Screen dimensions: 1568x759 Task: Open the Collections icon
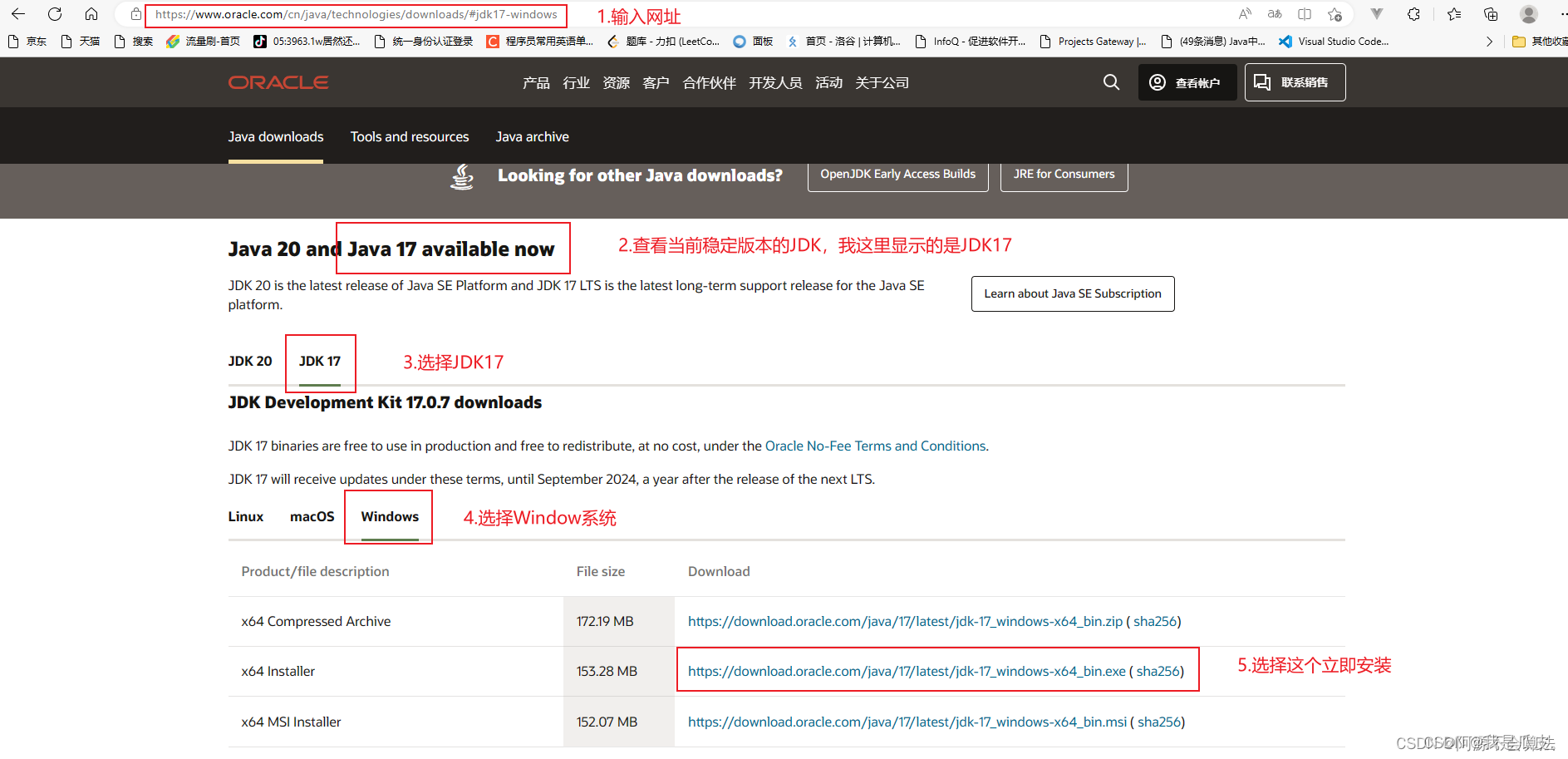tap(1491, 14)
